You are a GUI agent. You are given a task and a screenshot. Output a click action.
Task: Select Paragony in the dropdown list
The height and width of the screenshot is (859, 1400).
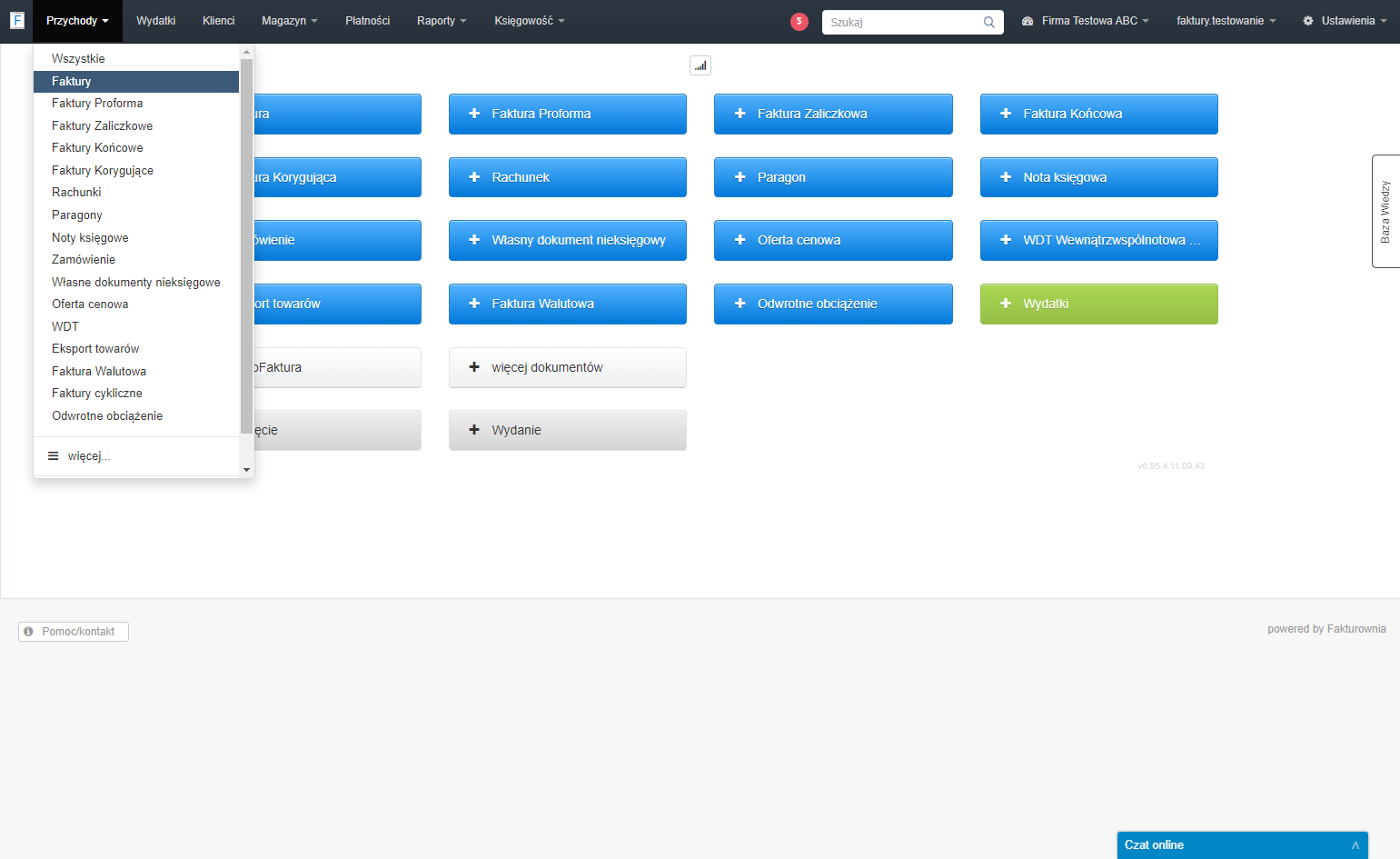pyautogui.click(x=136, y=215)
